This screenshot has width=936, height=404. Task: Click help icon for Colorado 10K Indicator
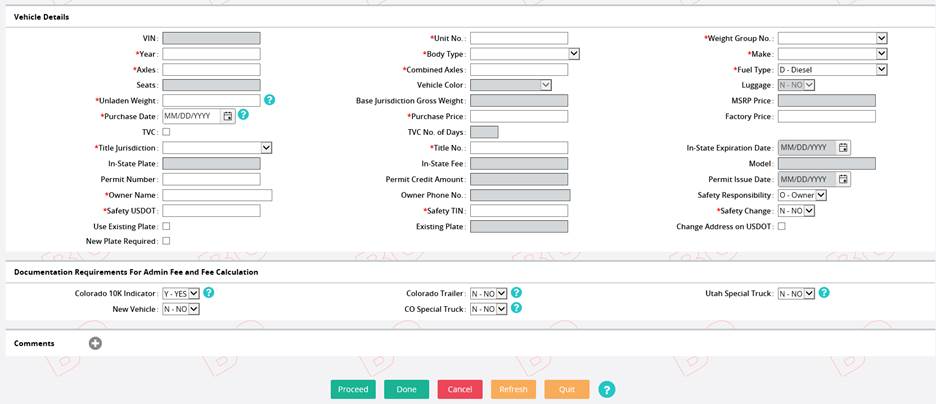(209, 293)
